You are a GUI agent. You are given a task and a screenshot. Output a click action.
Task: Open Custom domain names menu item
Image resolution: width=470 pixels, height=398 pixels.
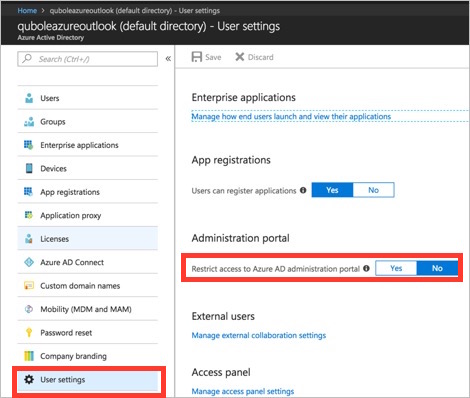coord(88,286)
